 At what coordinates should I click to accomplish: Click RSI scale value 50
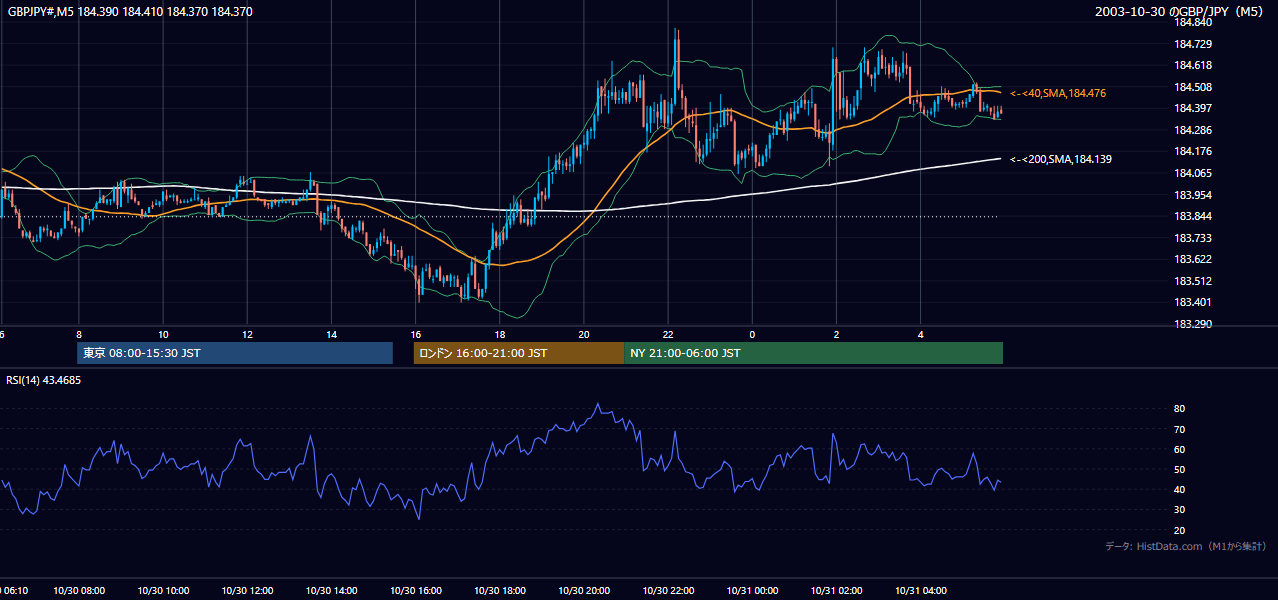[x=1179, y=469]
